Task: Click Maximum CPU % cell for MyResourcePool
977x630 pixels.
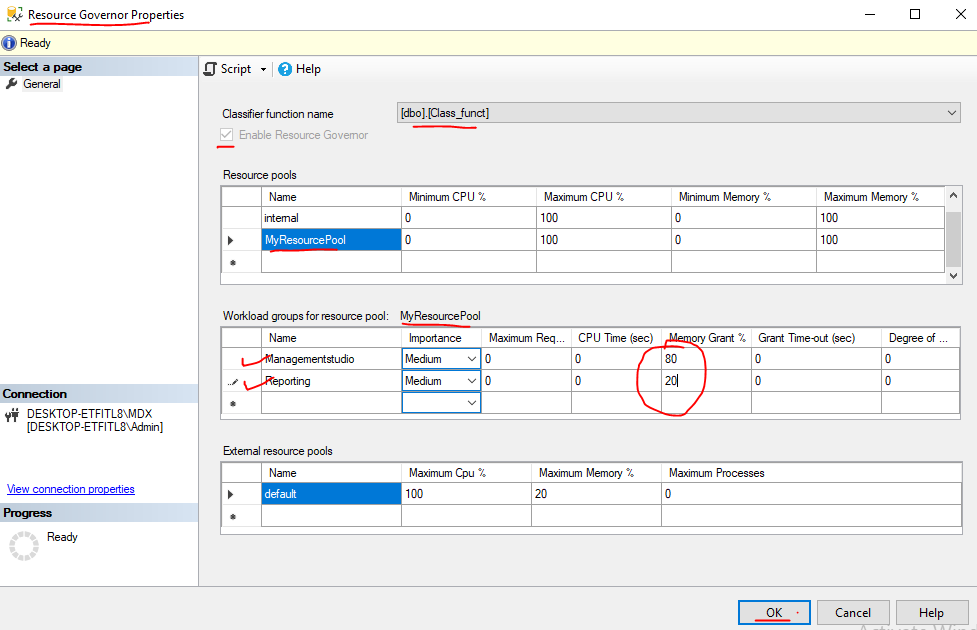Action: point(604,240)
